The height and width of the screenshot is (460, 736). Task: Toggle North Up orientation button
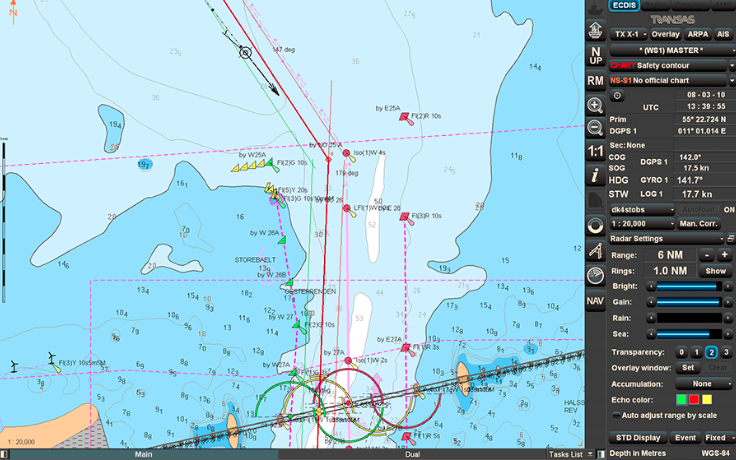tap(595, 55)
